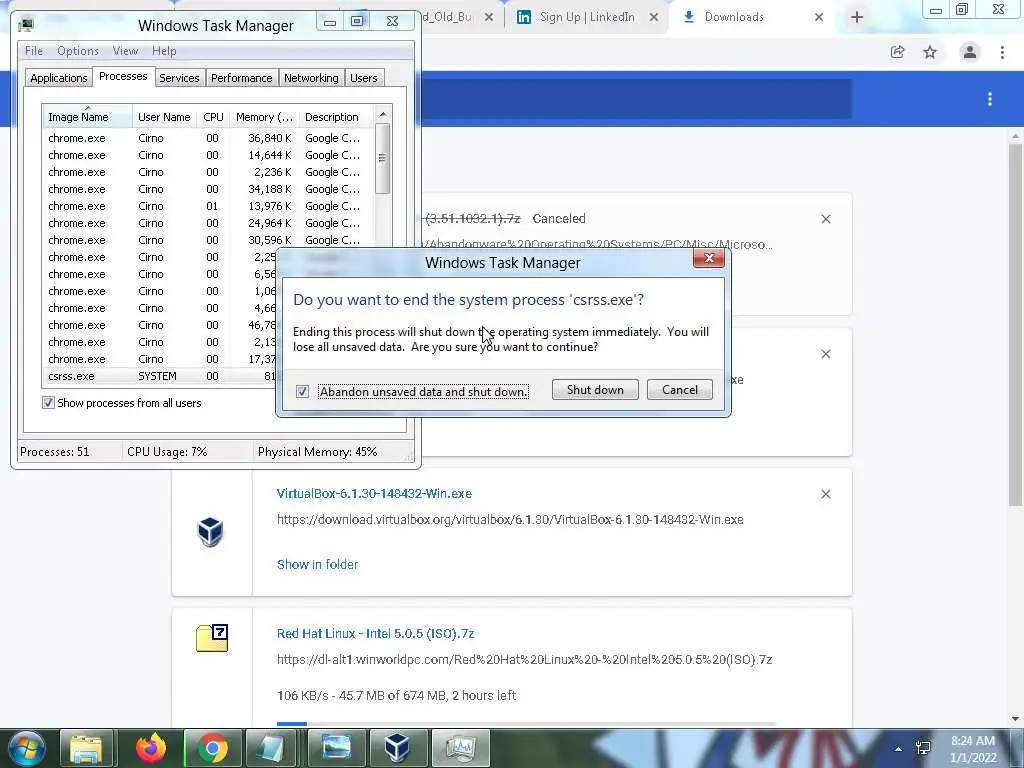The image size is (1024, 768).
Task: Open Task Manager Help menu
Action: point(164,51)
